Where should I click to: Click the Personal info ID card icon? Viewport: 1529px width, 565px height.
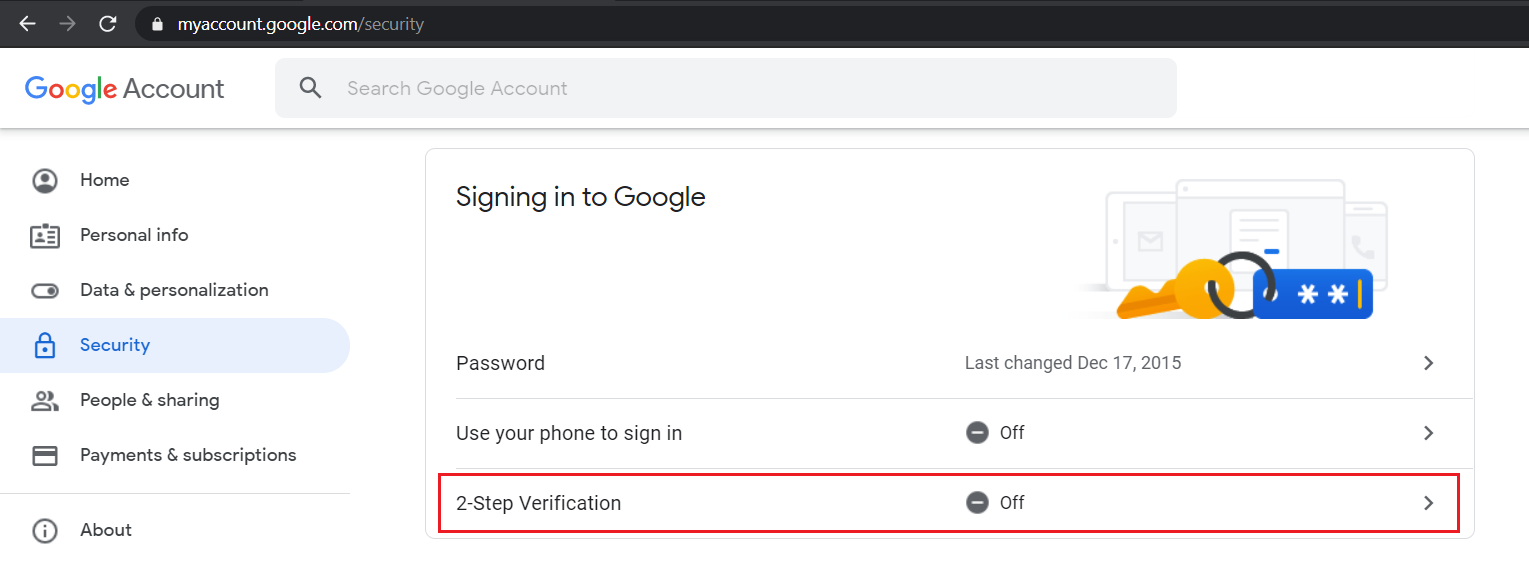[45, 236]
